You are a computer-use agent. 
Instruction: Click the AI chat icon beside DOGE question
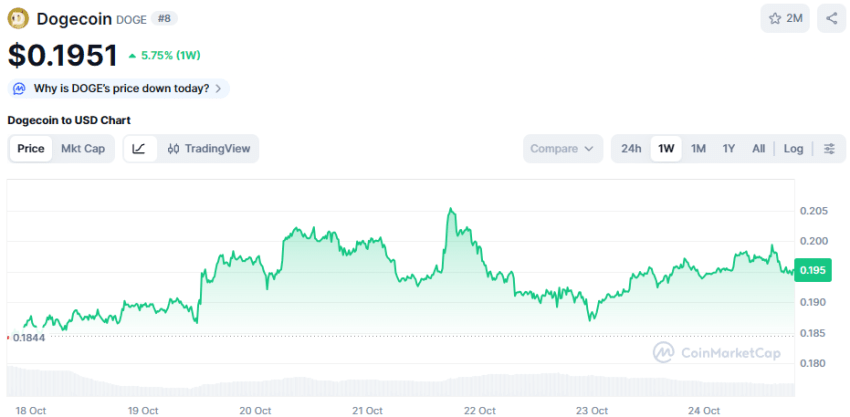19,88
